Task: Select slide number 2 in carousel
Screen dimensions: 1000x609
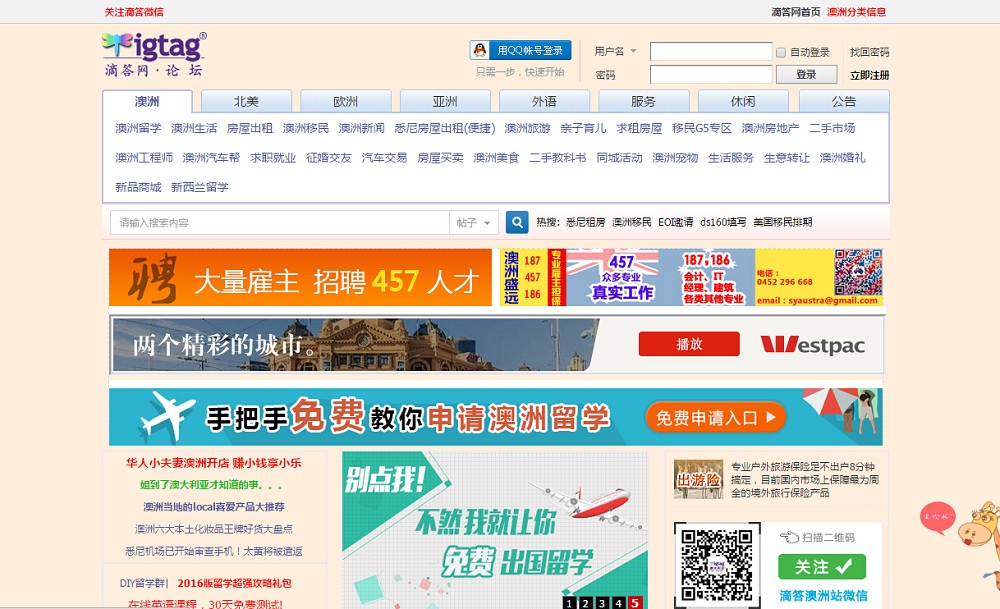Action: (585, 603)
